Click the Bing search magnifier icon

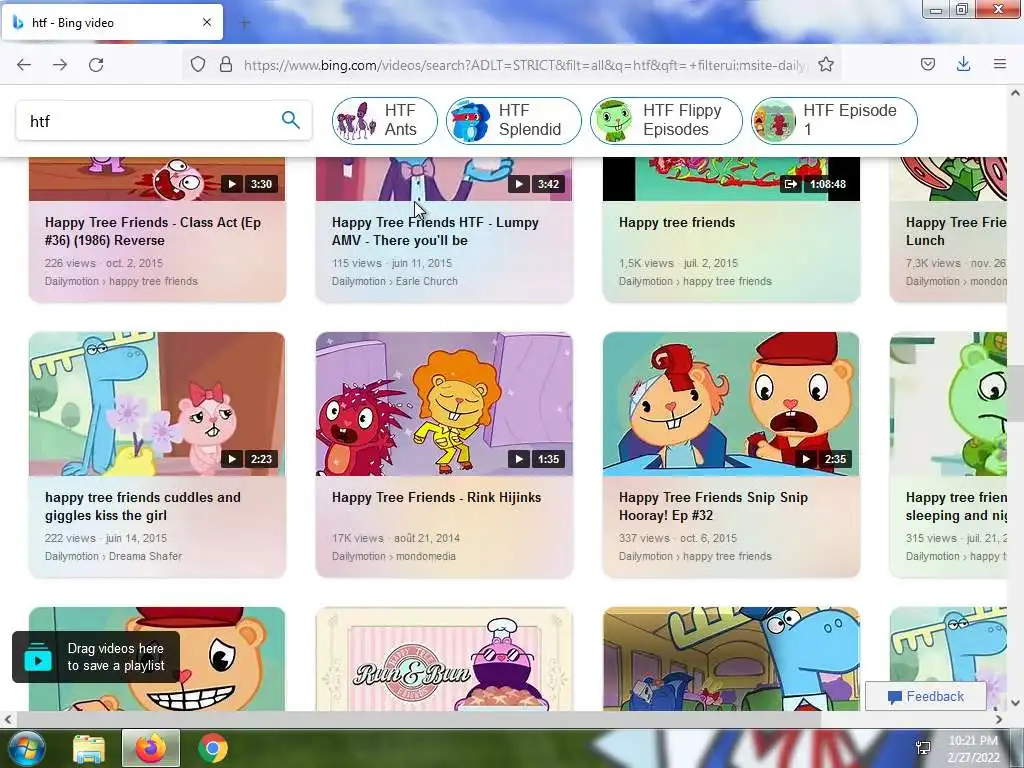tap(291, 120)
